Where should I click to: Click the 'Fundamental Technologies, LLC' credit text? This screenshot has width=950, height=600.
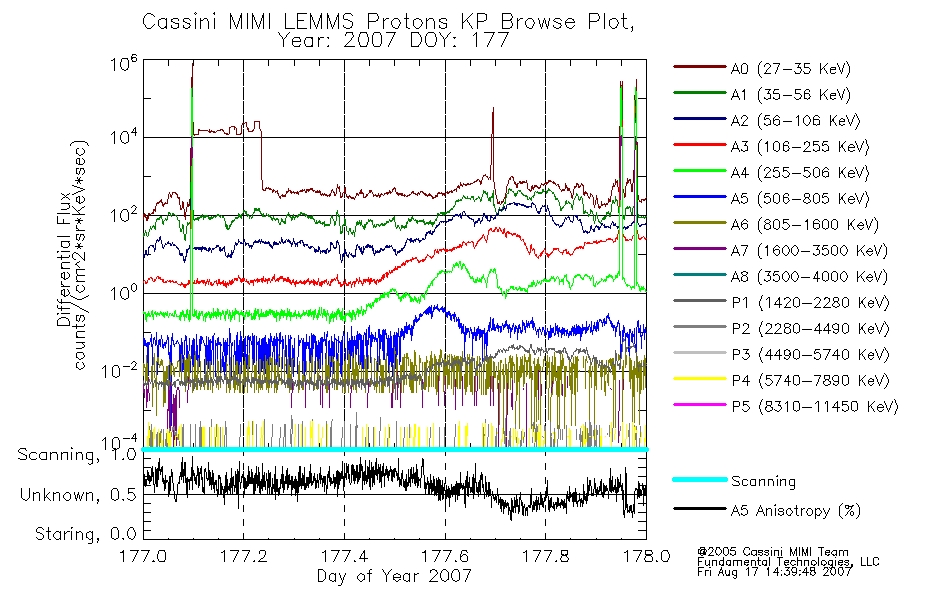pos(788,562)
